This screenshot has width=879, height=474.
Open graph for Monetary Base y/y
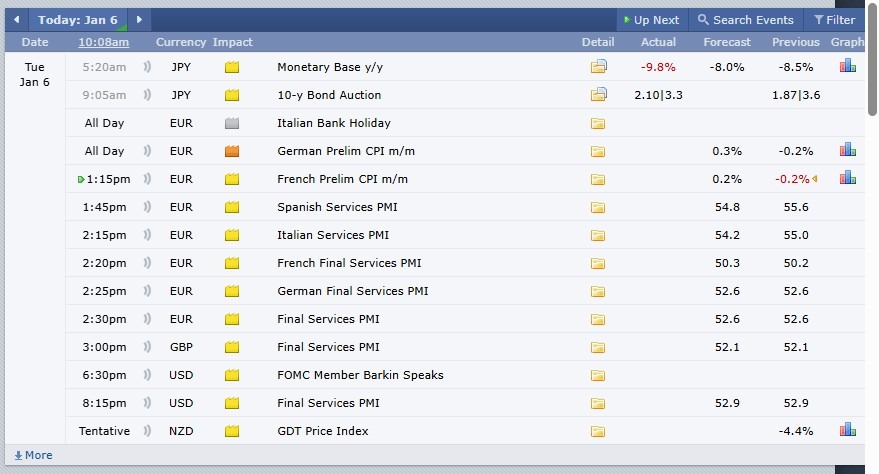pos(847,66)
